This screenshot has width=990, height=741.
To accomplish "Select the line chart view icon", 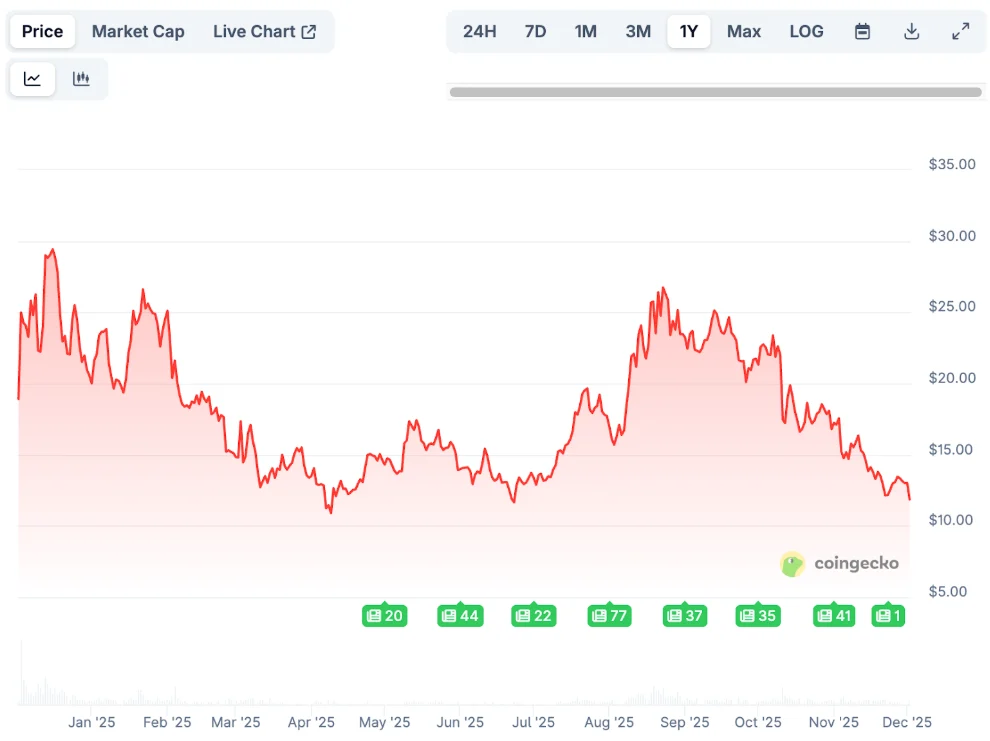I will tap(31, 79).
